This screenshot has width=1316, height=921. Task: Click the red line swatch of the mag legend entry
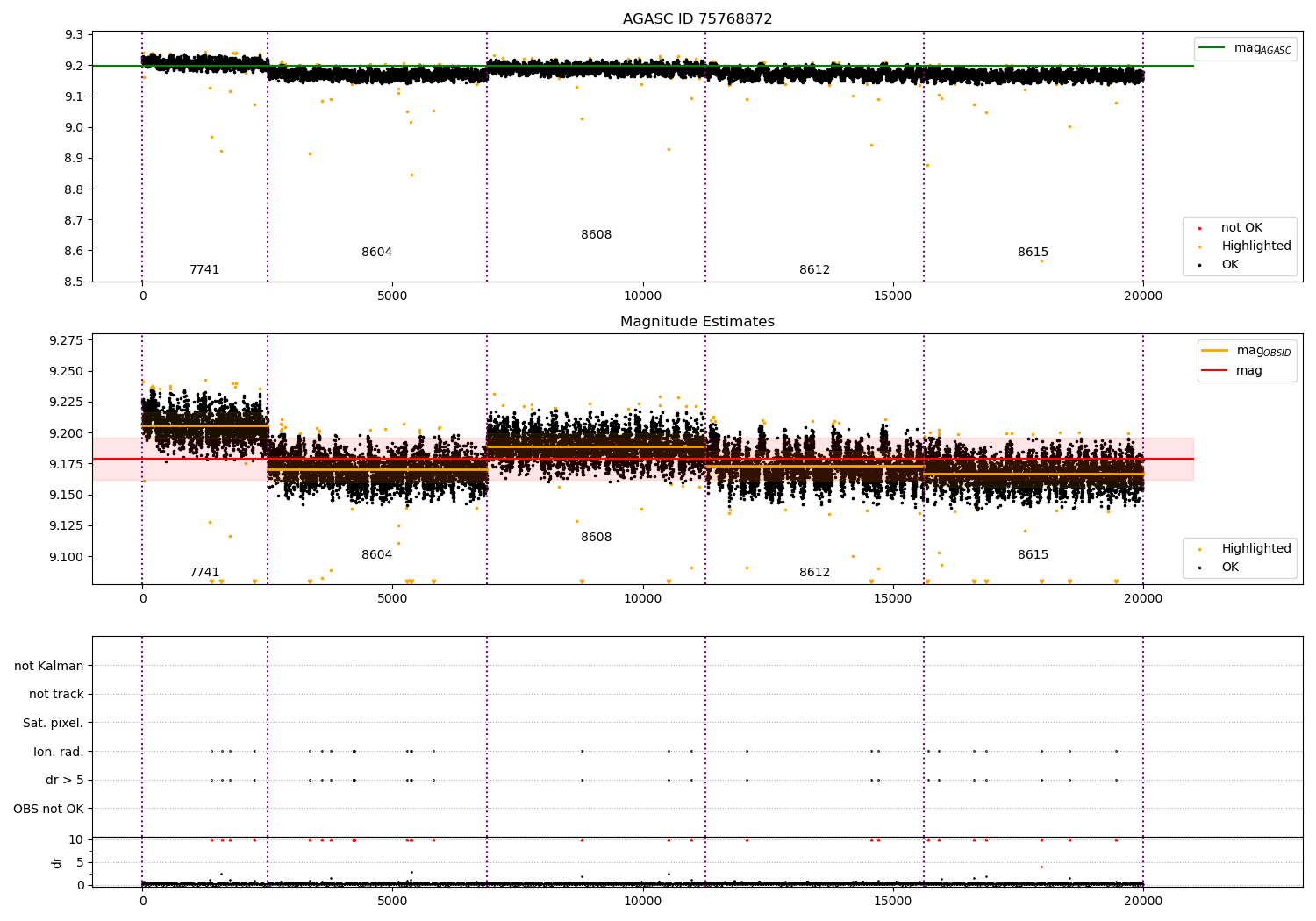coord(1215,370)
